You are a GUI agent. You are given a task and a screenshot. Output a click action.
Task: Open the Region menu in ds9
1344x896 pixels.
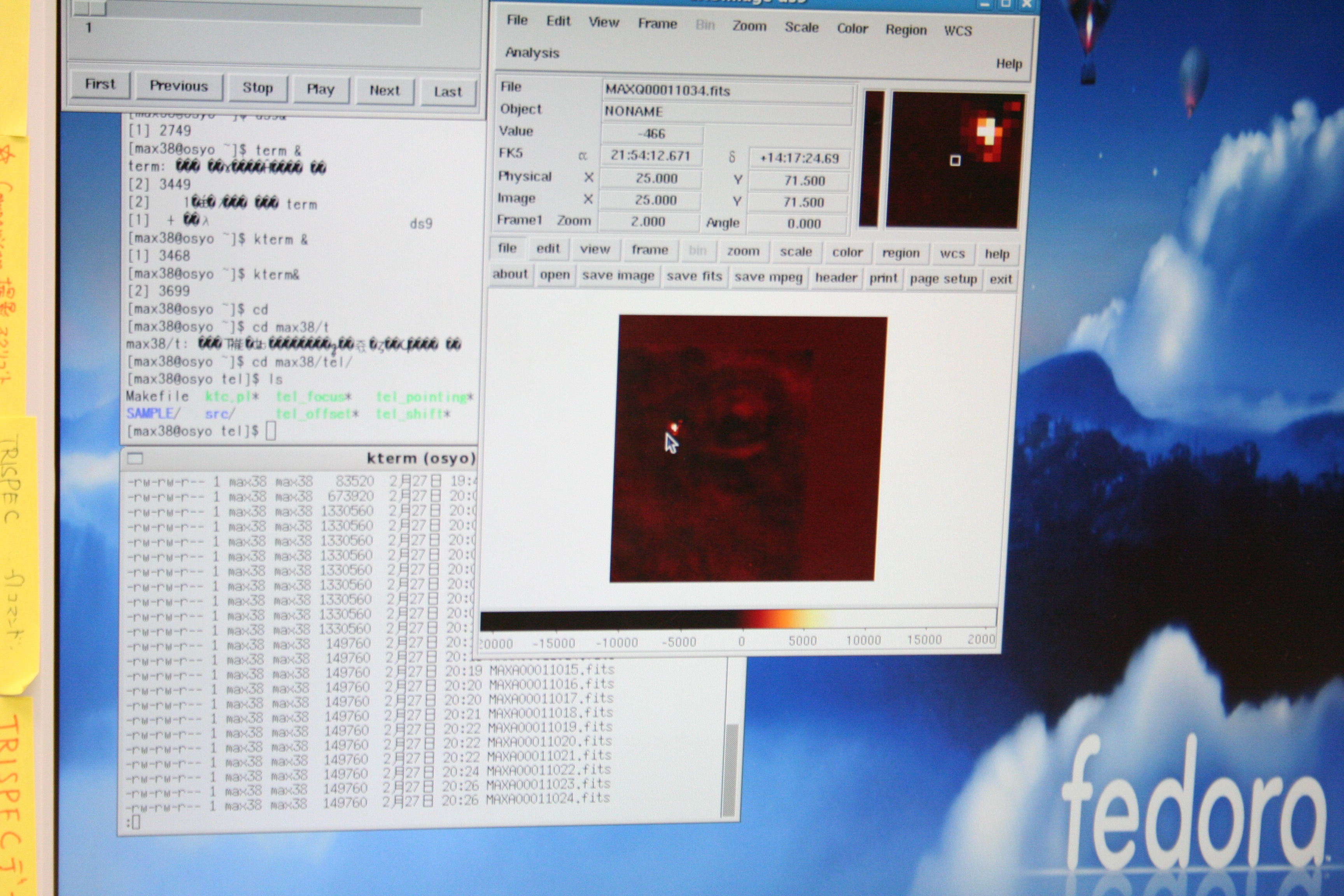point(906,30)
